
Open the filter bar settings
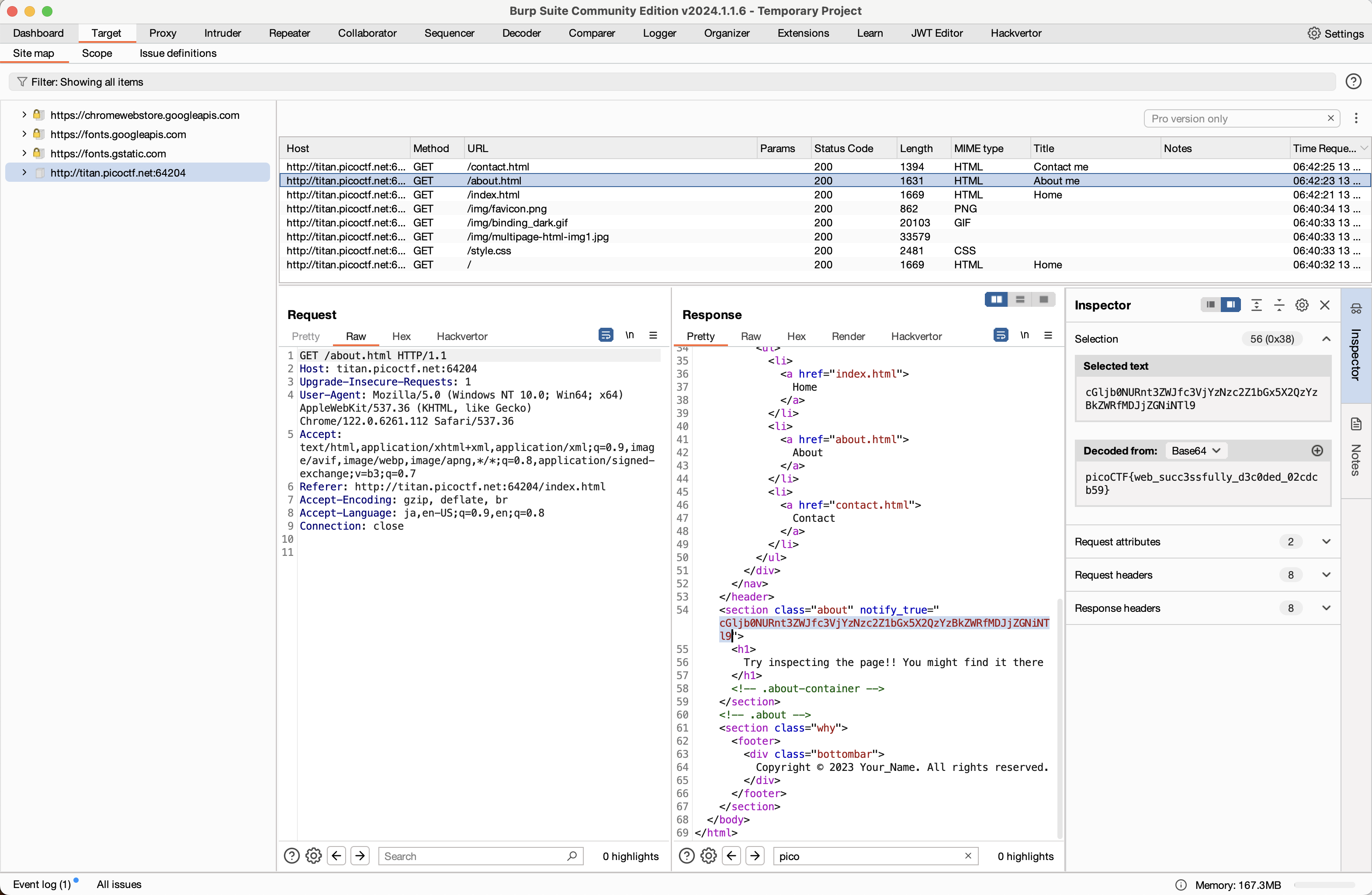[x=87, y=82]
